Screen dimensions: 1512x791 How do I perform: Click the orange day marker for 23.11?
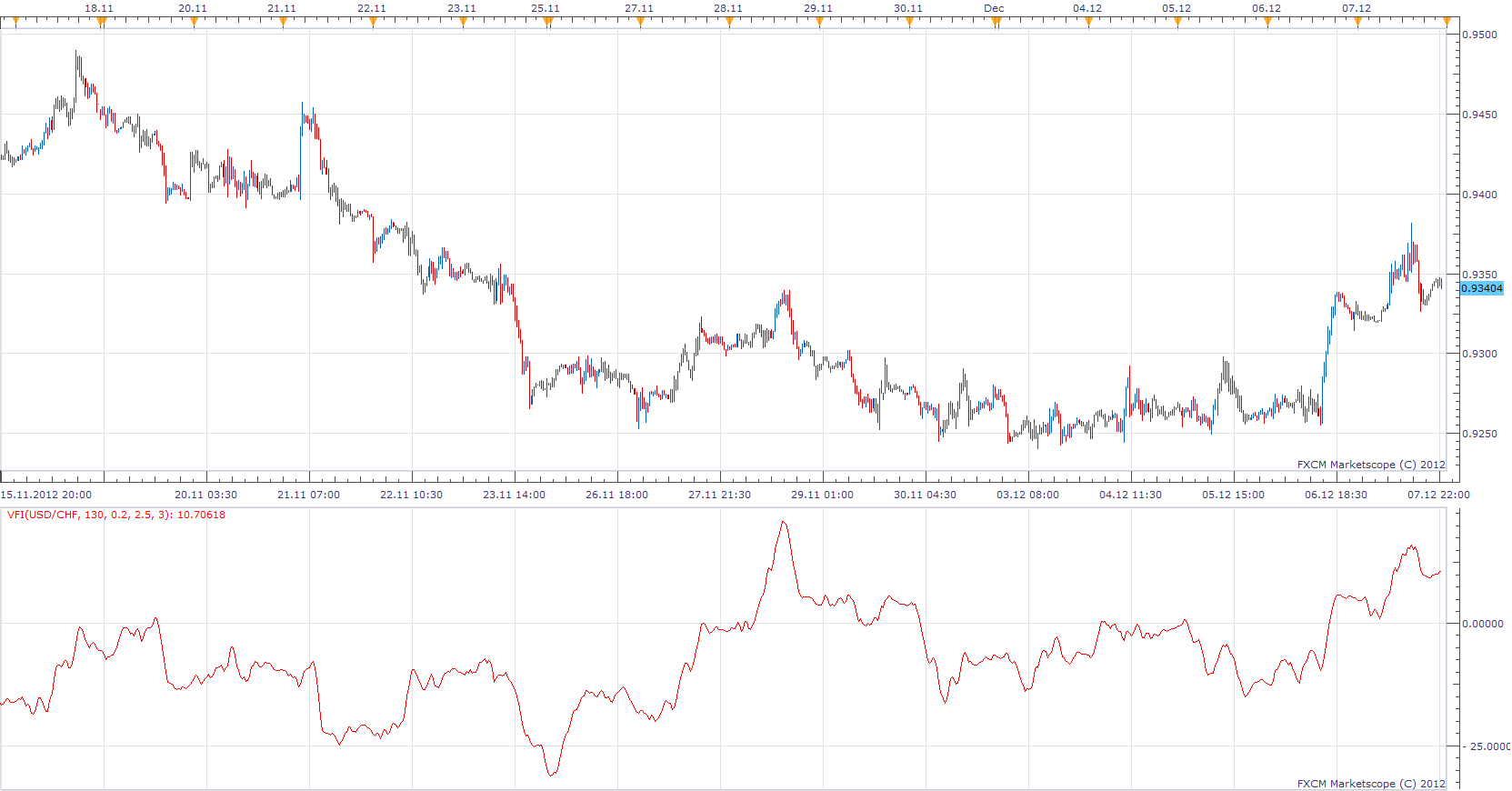(x=463, y=22)
